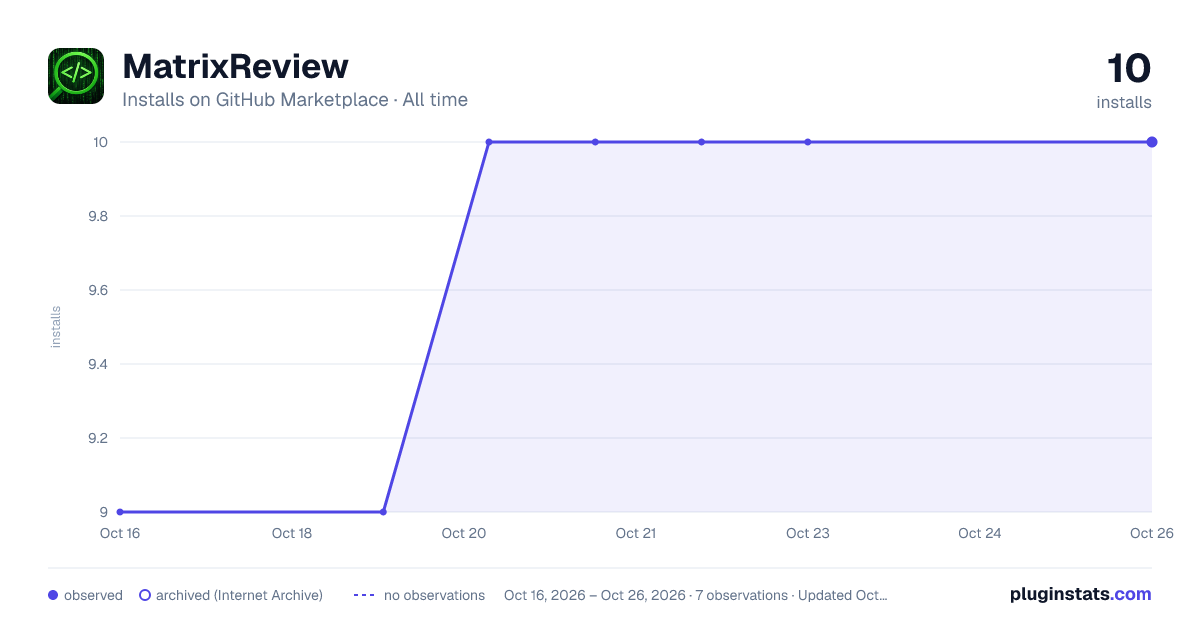Click the '9' y-axis tick label
1200x630 pixels.
(x=103, y=512)
